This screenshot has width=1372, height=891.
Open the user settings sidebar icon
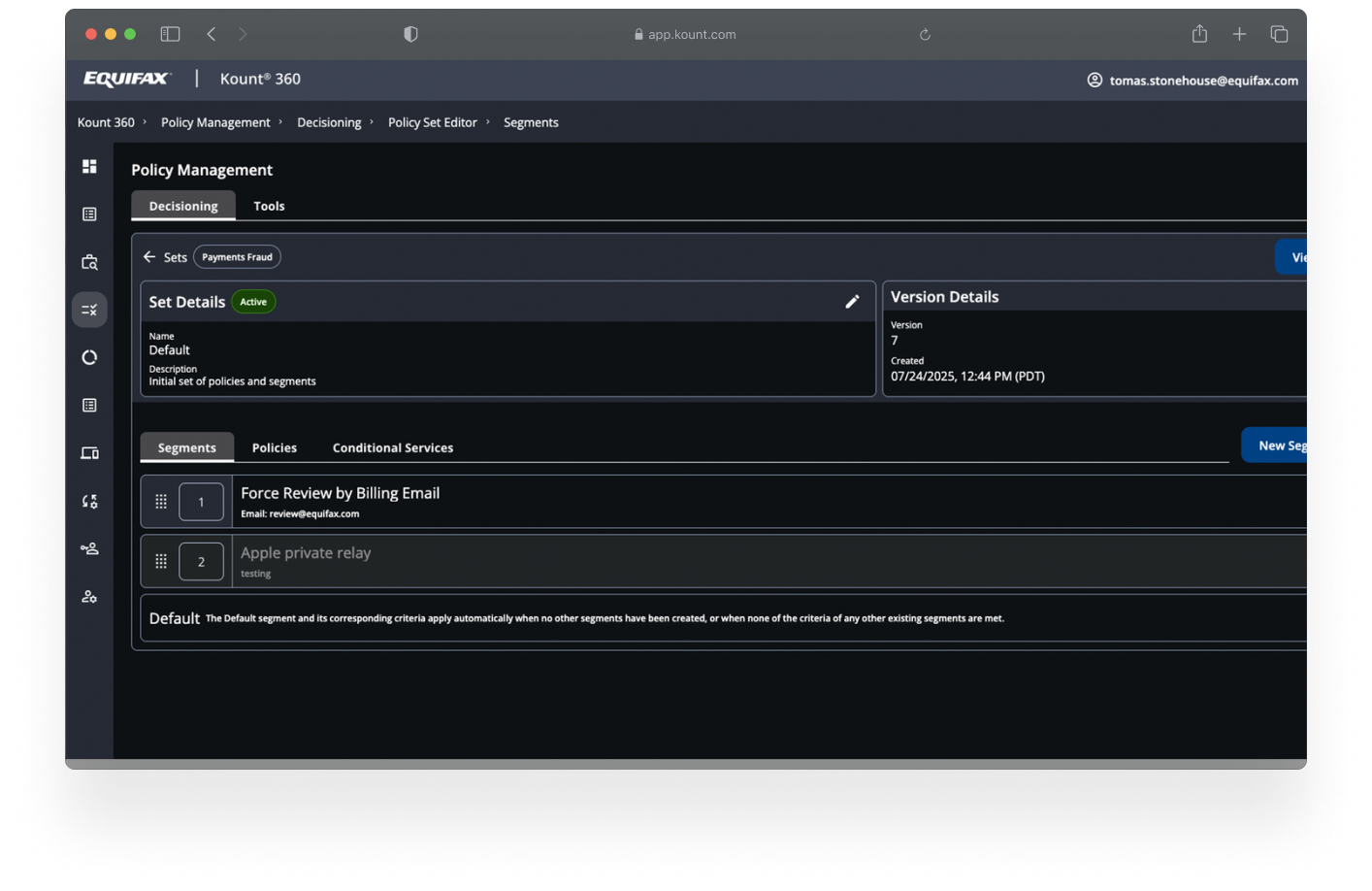pyautogui.click(x=89, y=597)
